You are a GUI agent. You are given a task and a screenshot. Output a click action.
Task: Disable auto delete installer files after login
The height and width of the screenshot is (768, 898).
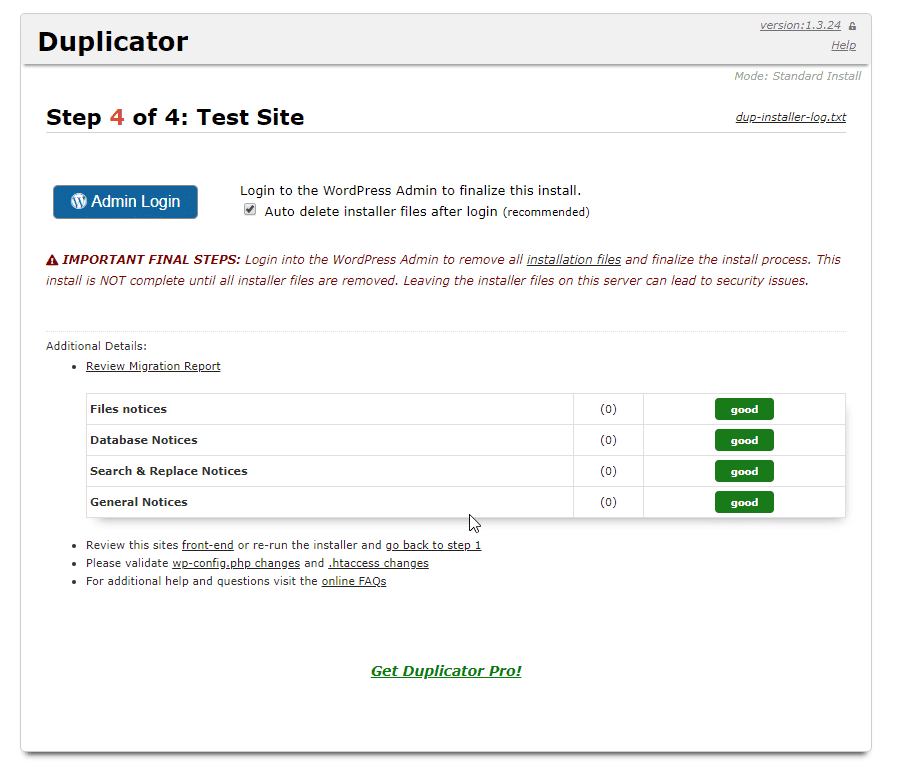pyautogui.click(x=249, y=209)
